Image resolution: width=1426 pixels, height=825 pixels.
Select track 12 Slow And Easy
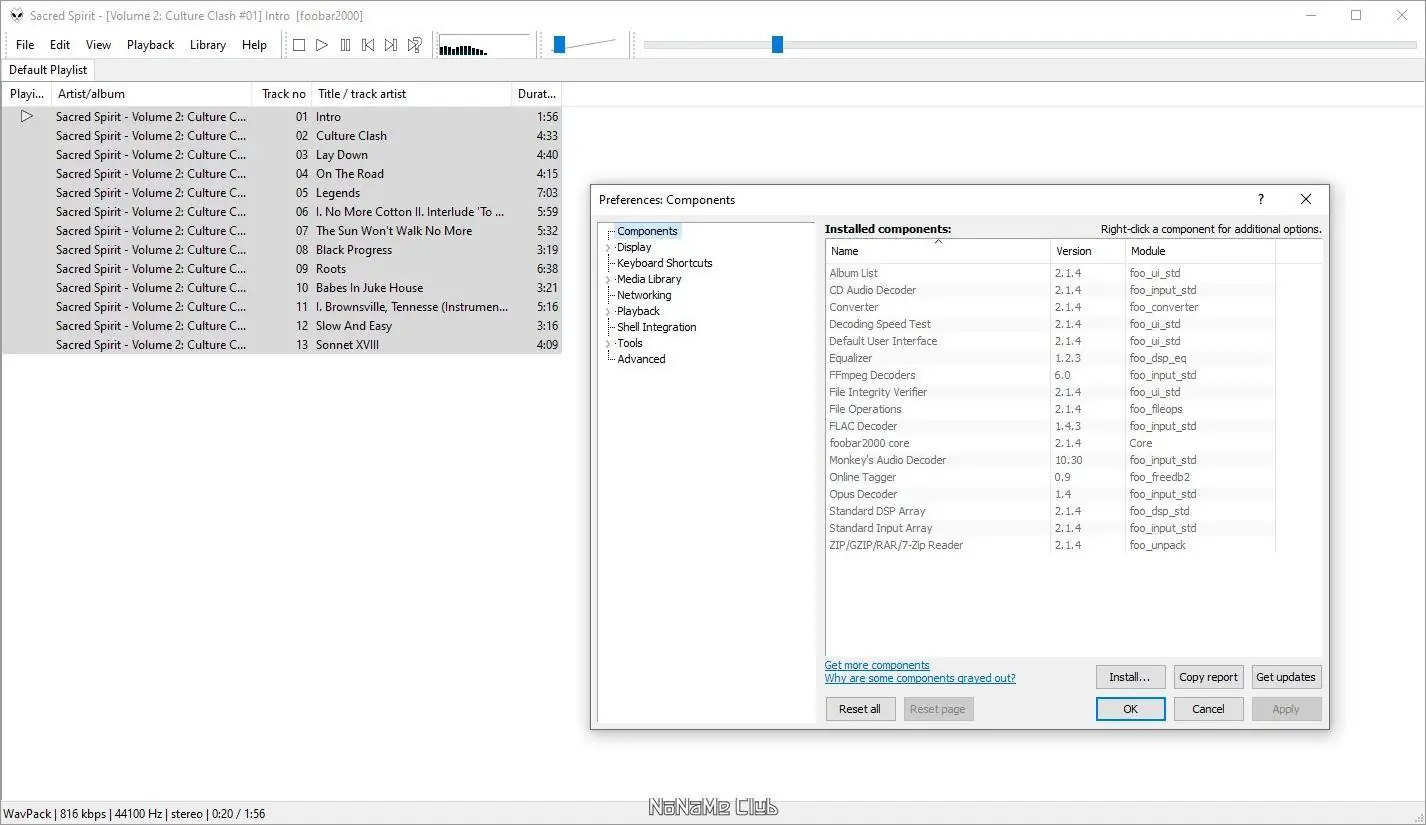pyautogui.click(x=281, y=326)
